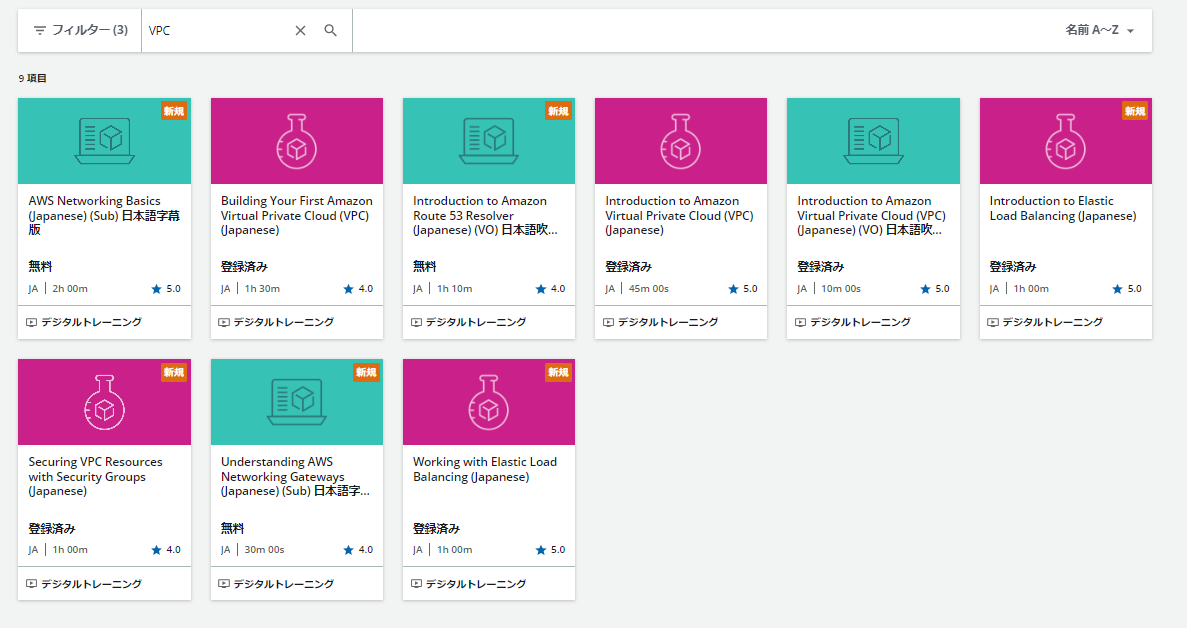The width and height of the screenshot is (1187, 628).
Task: Open Introduction to Elastic Load Balancing title
Action: [x=1063, y=208]
